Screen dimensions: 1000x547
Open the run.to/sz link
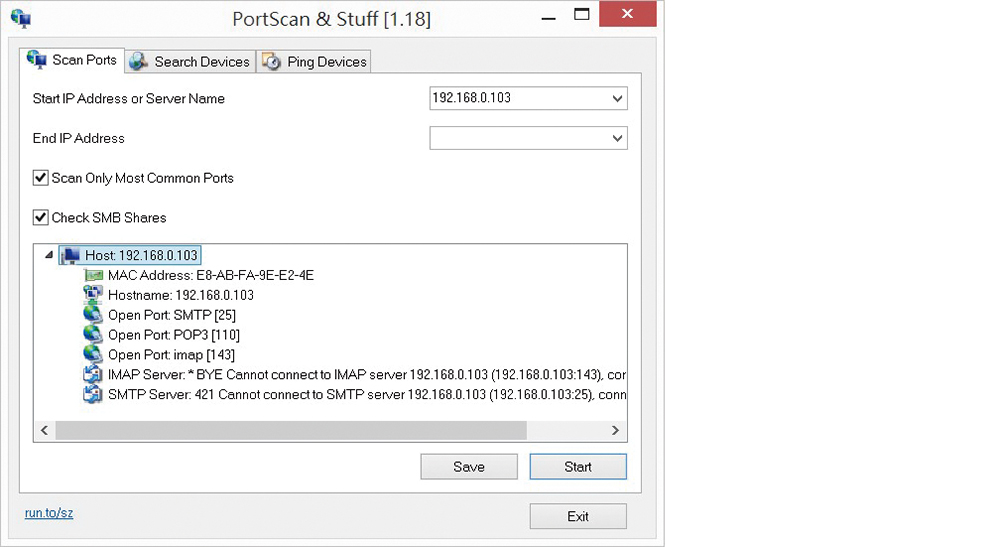49,513
